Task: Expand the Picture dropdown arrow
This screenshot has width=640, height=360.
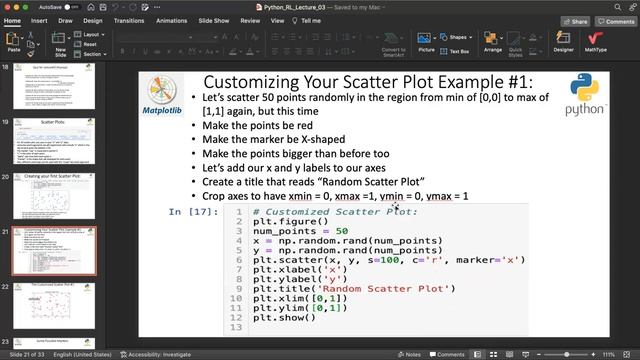Action: [434, 38]
